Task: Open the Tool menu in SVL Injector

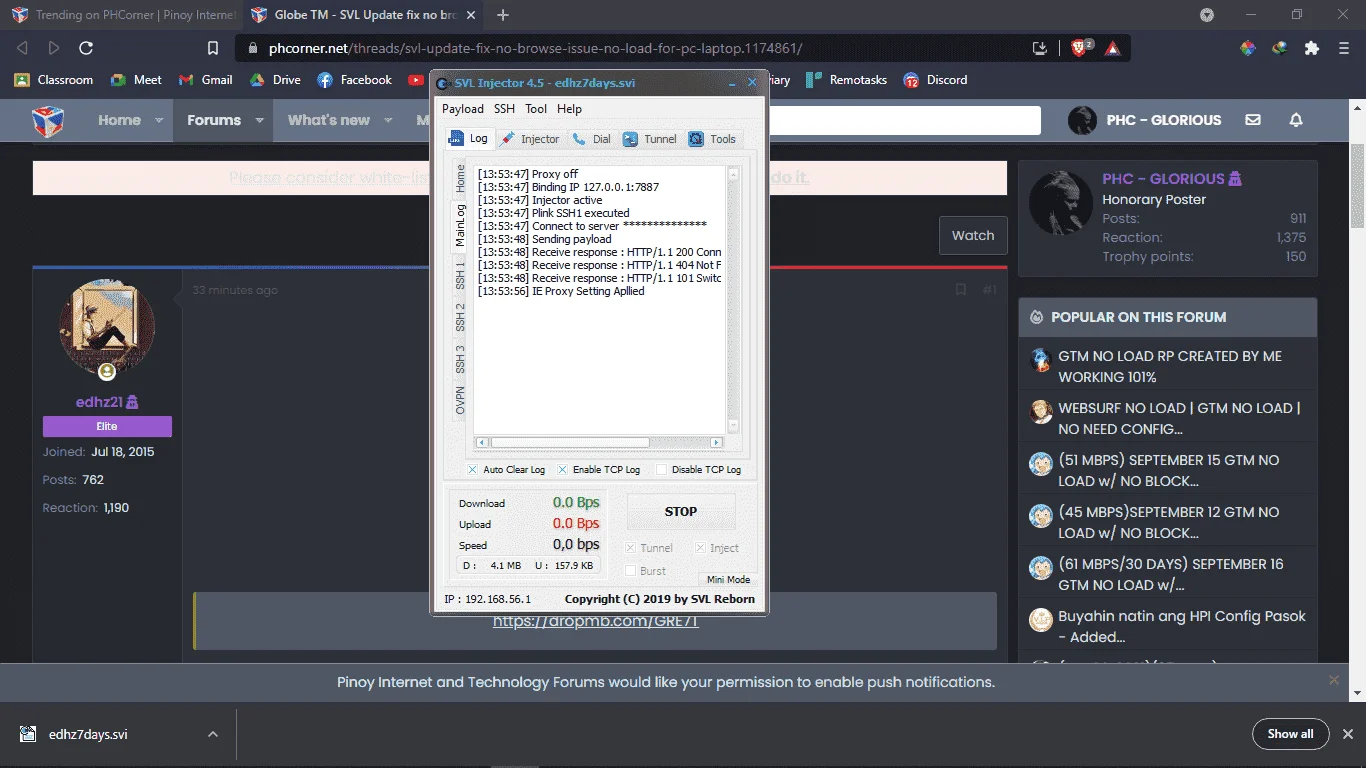Action: click(536, 109)
